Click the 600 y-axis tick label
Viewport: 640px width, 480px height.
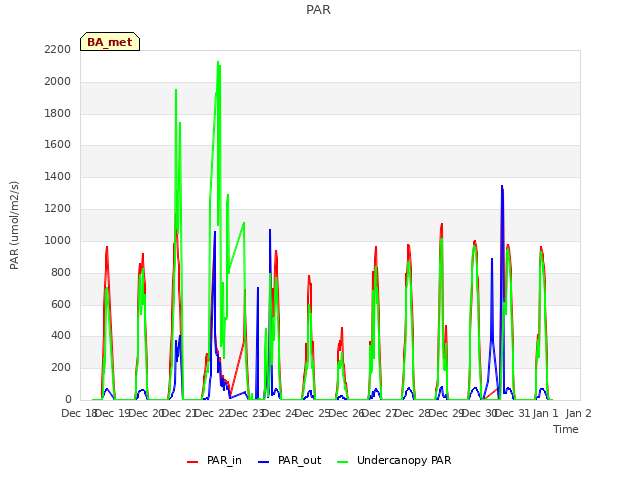coord(61,304)
